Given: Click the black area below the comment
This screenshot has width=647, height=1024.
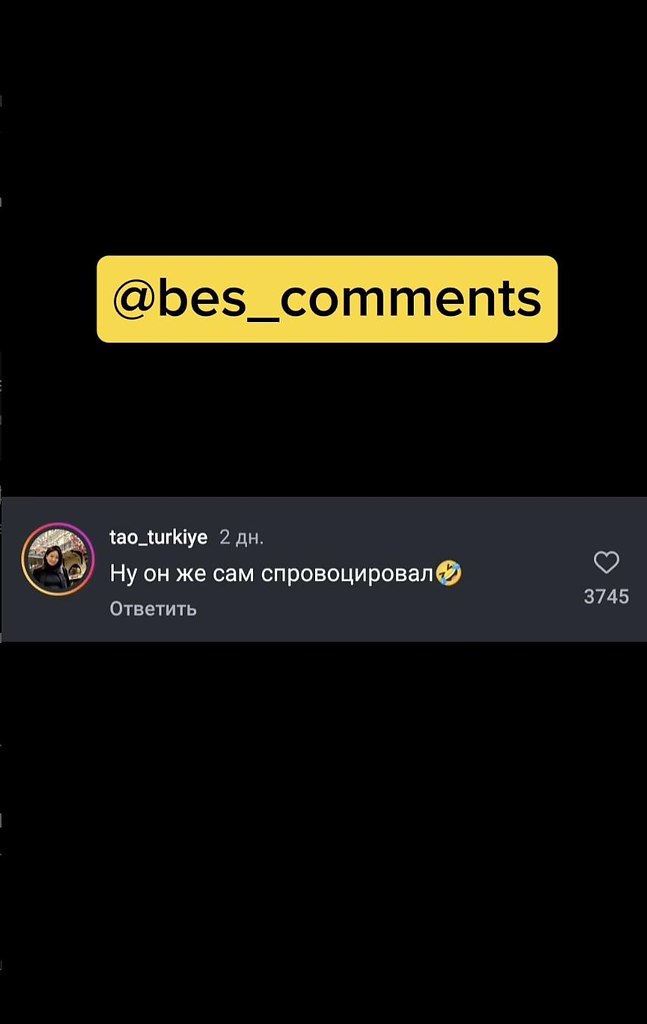Looking at the screenshot, I should [323, 833].
